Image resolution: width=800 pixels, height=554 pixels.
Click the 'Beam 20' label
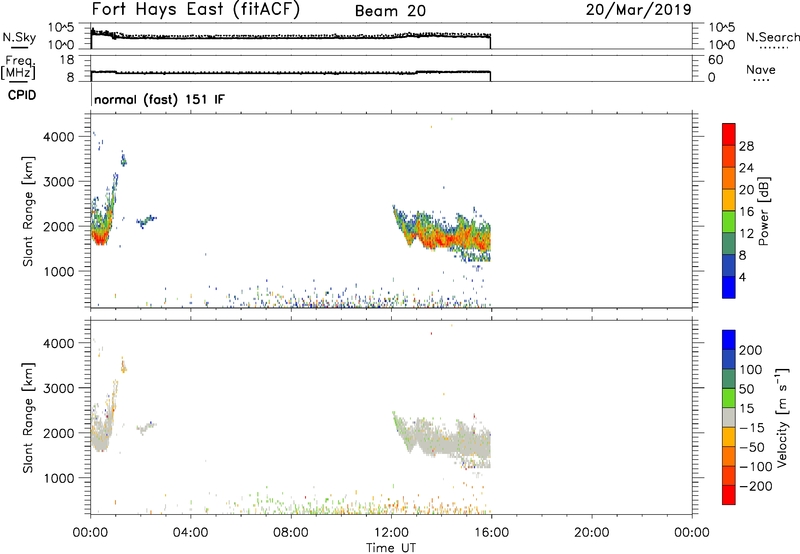point(390,11)
